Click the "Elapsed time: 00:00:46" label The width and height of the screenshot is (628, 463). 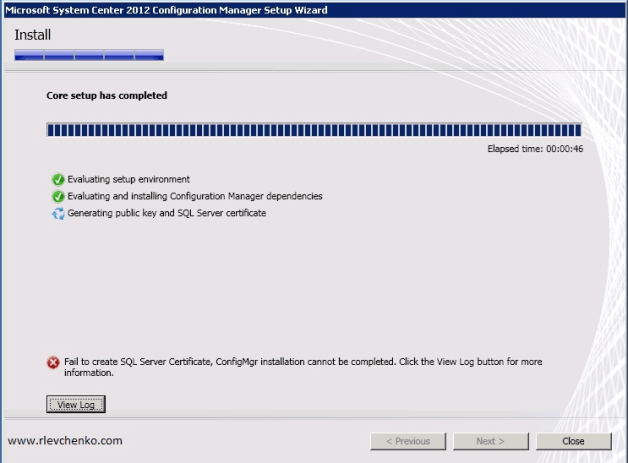pyautogui.click(x=535, y=149)
